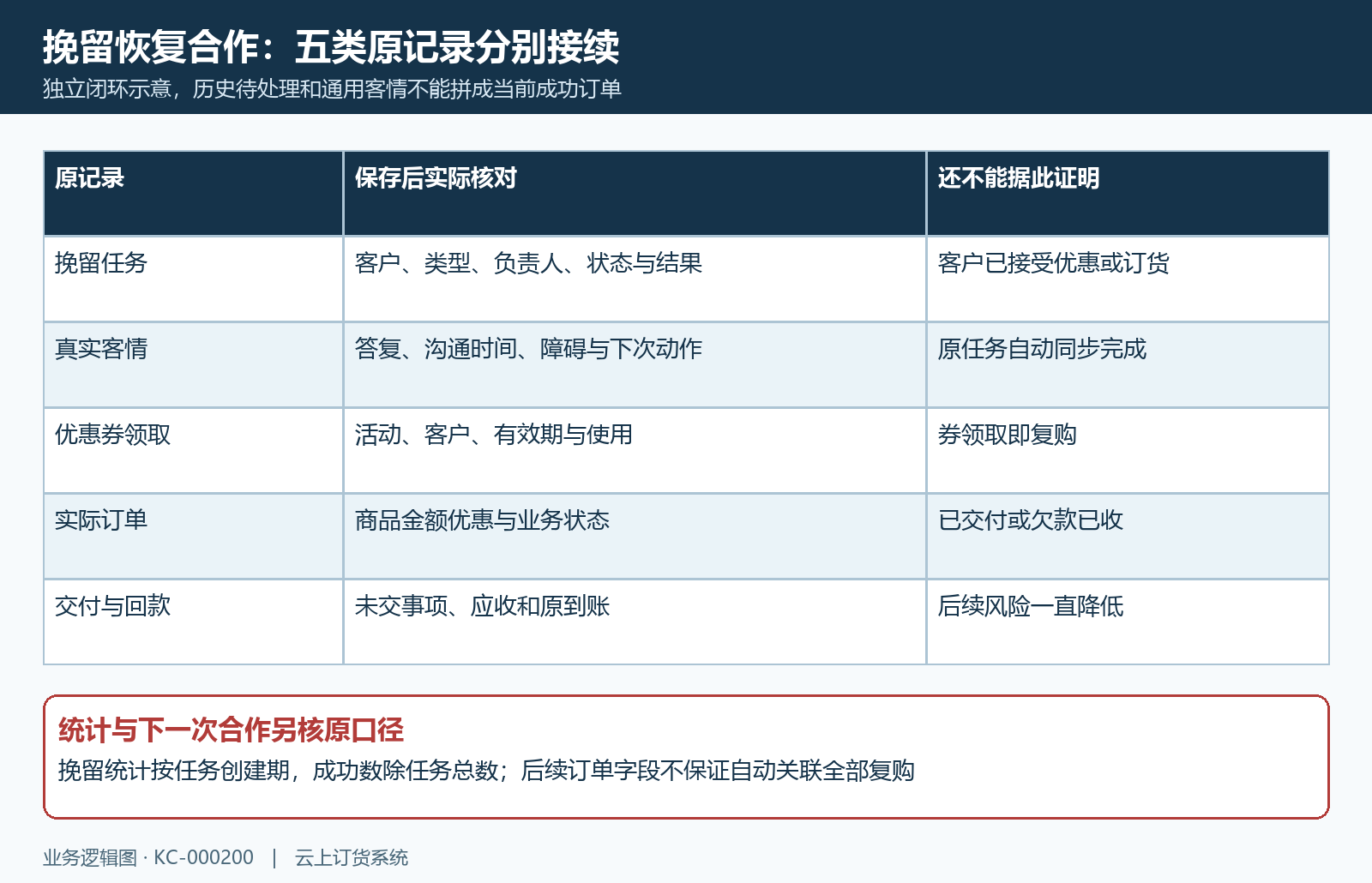Click the red heading 统计与下一次合作另核原口径
Screen dimensions: 1372x883
231,730
